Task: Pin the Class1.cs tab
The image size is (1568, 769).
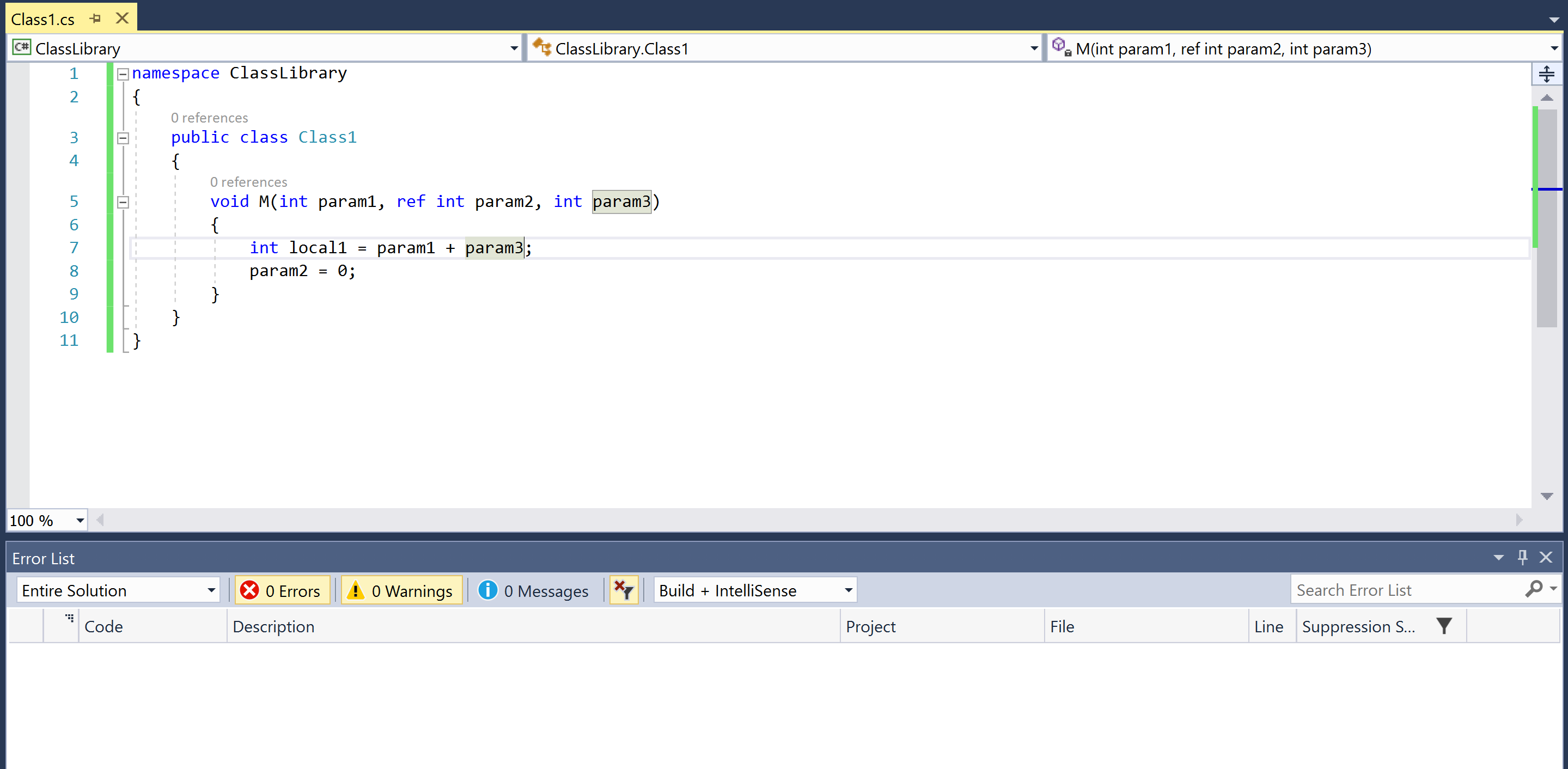Action: point(95,19)
